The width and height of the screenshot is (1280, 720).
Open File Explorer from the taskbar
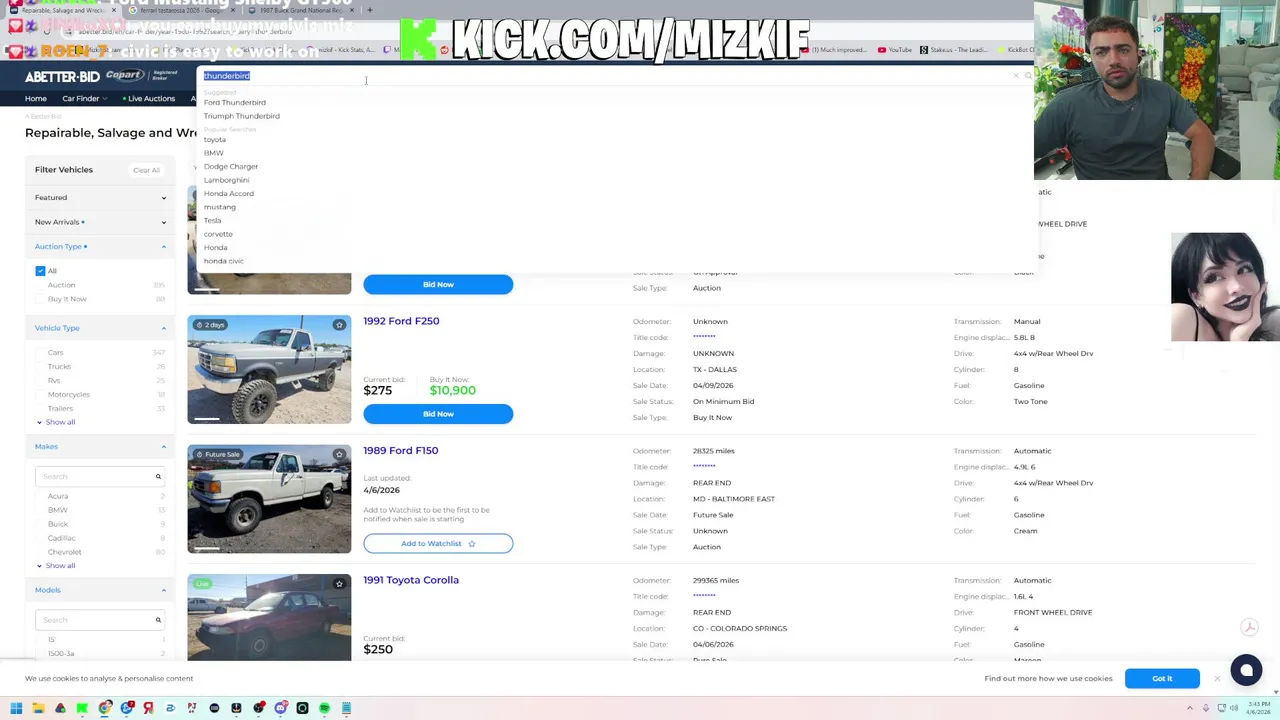[x=38, y=708]
